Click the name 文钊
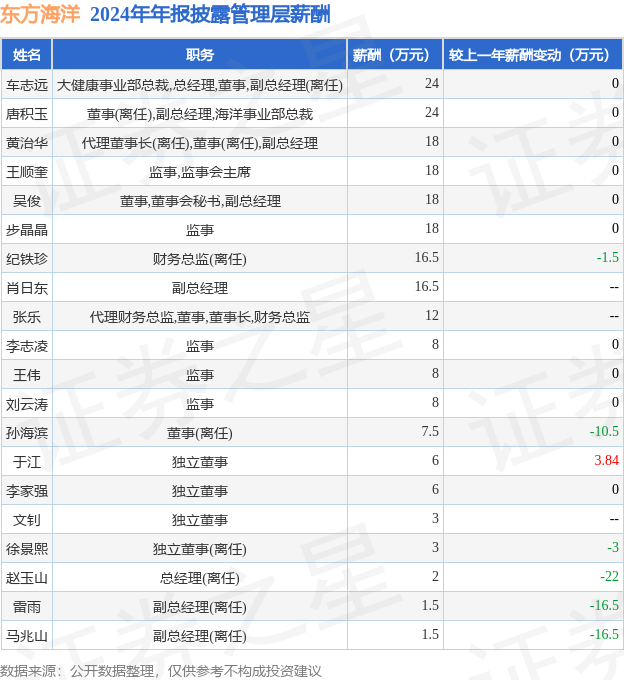624x680 pixels. (x=26, y=520)
